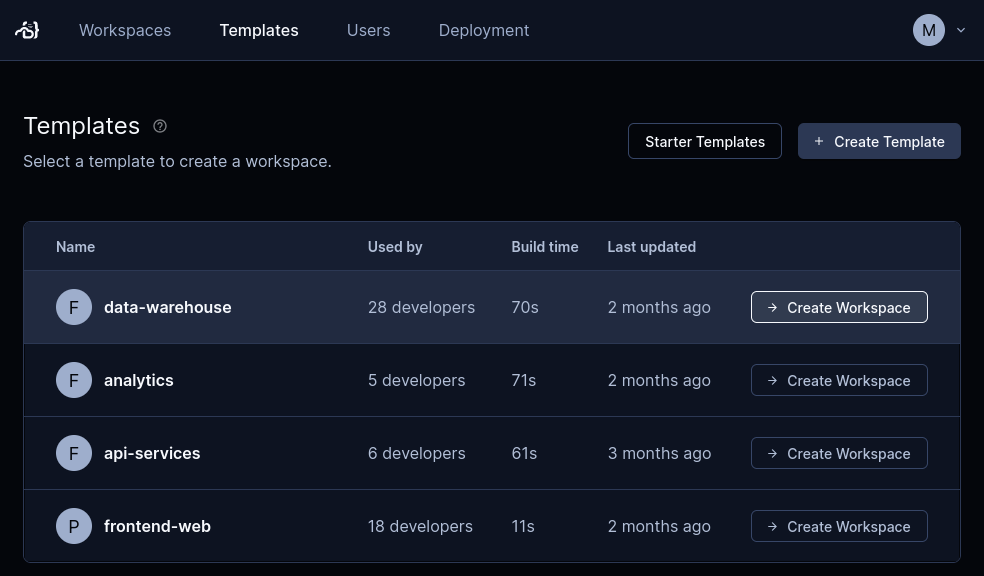The width and height of the screenshot is (984, 576).
Task: Switch to the Workspaces page
Action: click(124, 30)
